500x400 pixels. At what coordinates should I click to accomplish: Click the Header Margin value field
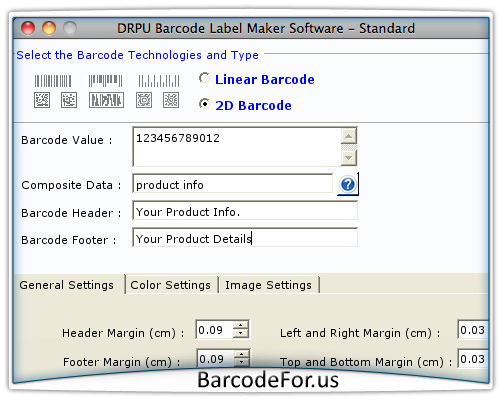(x=215, y=330)
